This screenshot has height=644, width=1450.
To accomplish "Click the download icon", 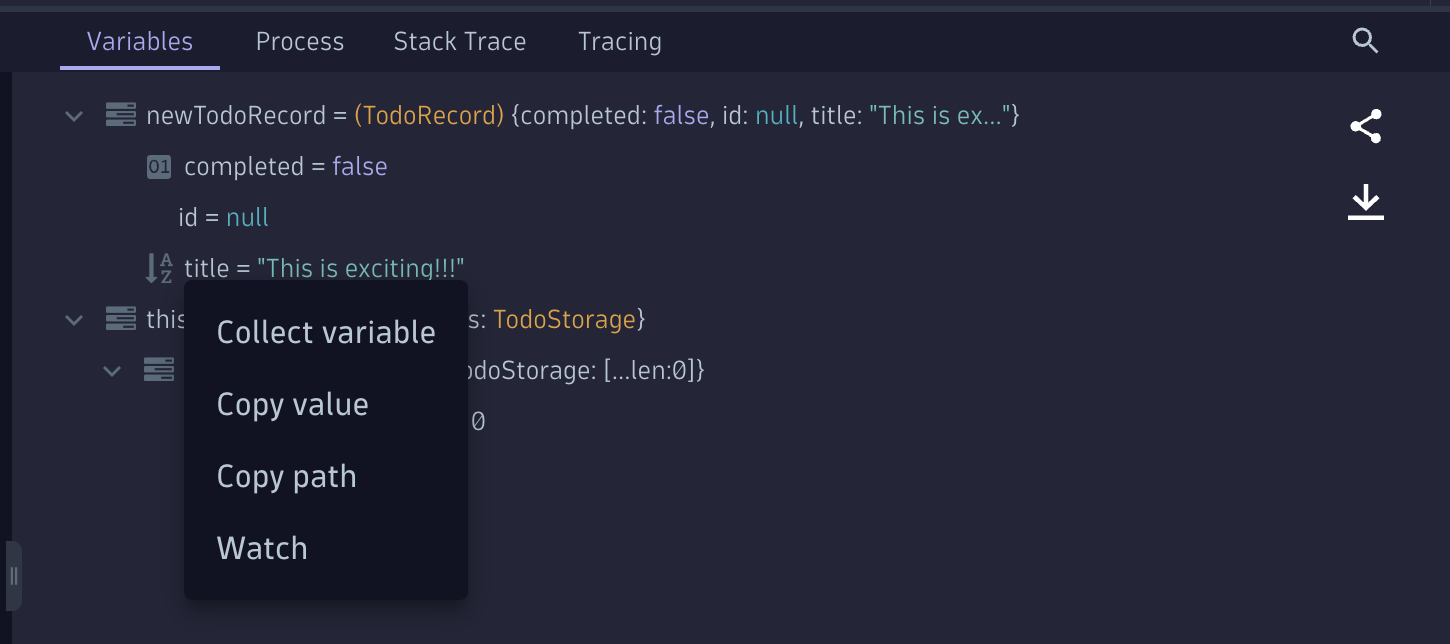I will coord(1365,203).
